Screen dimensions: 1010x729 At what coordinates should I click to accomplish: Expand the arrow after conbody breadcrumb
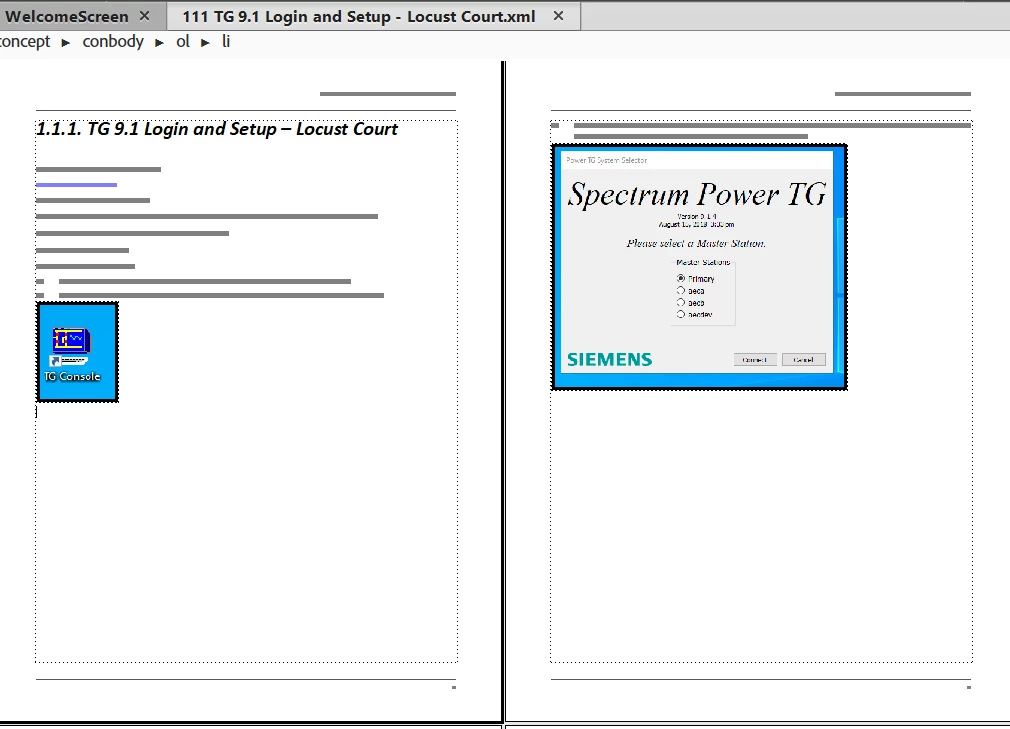click(159, 43)
